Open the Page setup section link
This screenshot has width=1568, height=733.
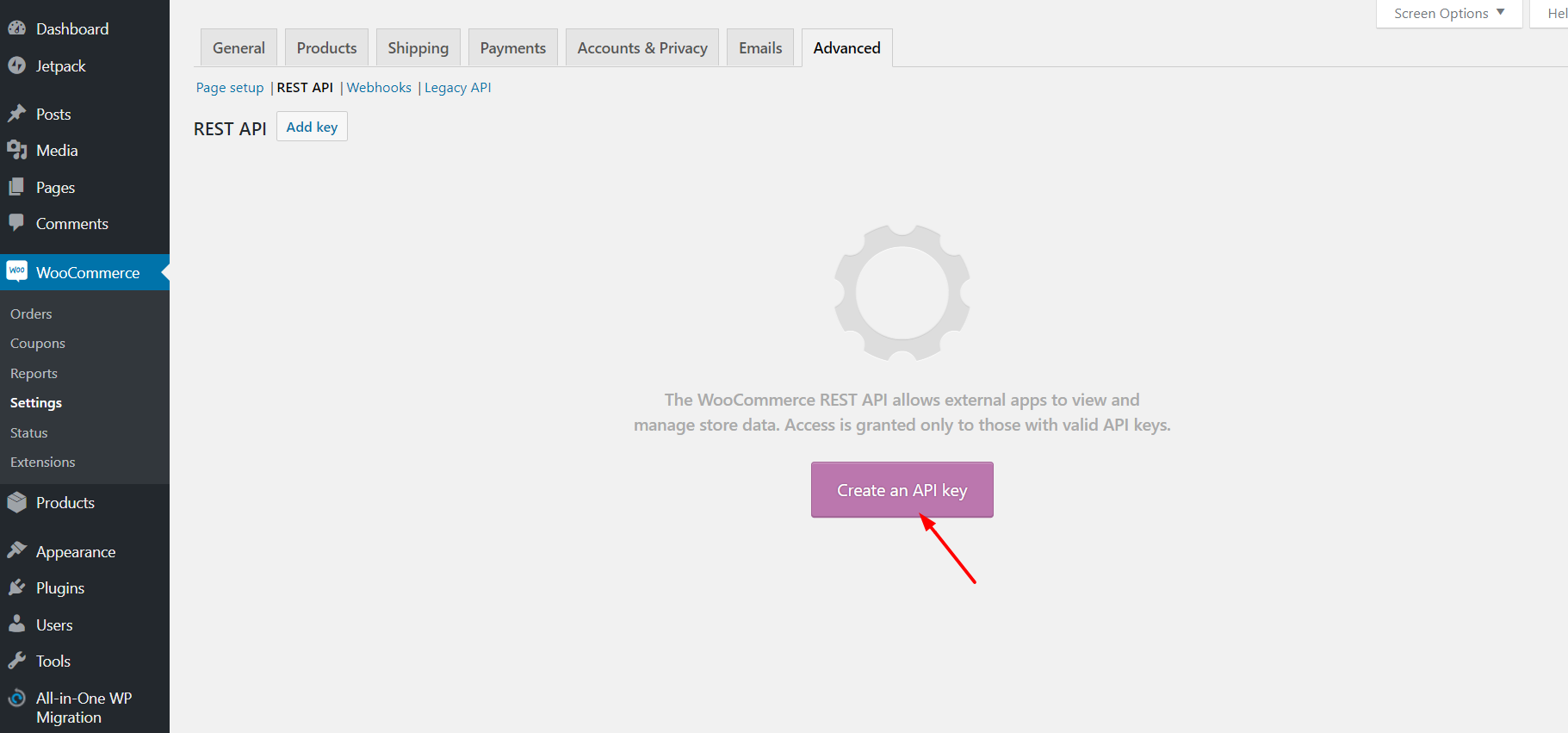click(230, 87)
